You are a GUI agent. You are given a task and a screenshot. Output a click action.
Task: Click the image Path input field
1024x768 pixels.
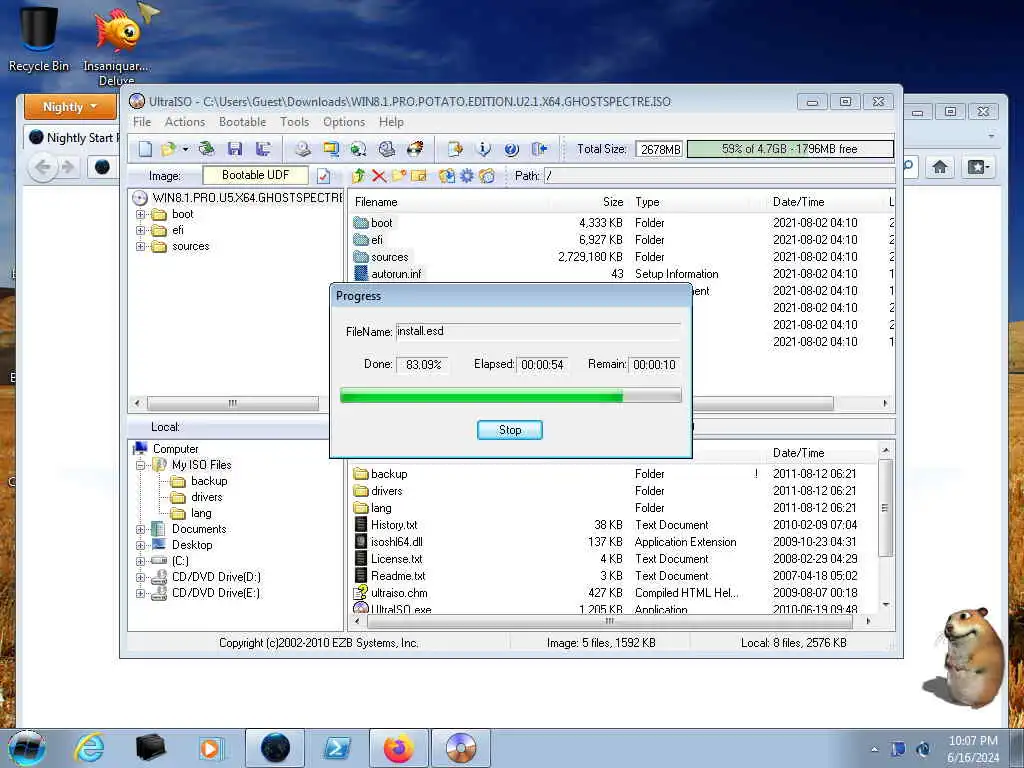tap(718, 176)
